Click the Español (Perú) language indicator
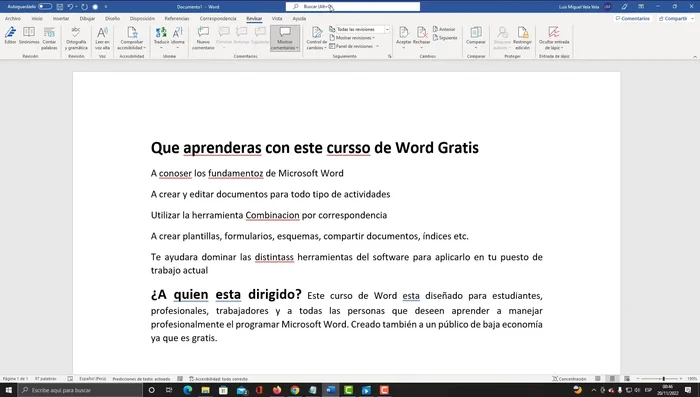 (x=92, y=379)
